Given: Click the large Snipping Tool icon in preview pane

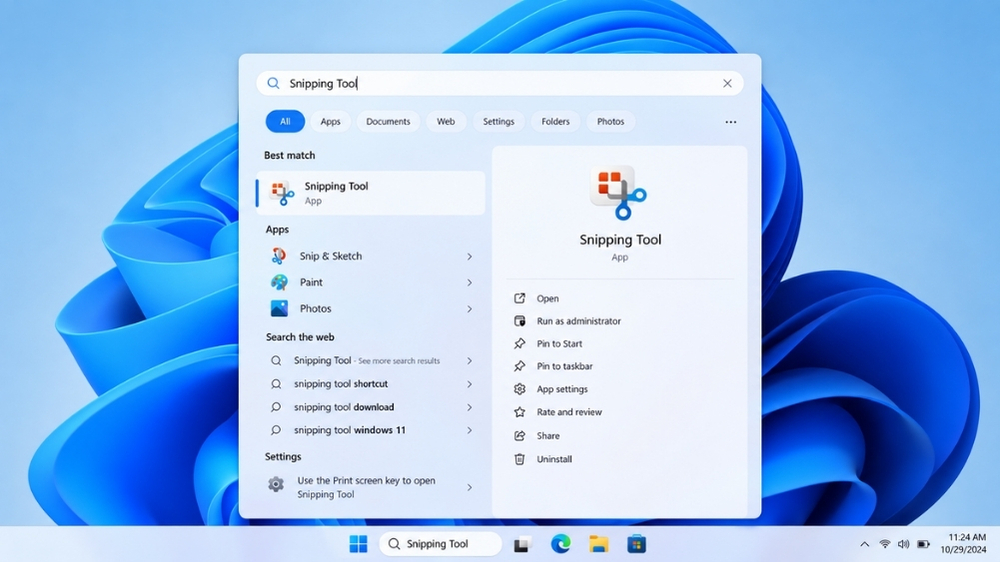Looking at the screenshot, I should (x=619, y=193).
